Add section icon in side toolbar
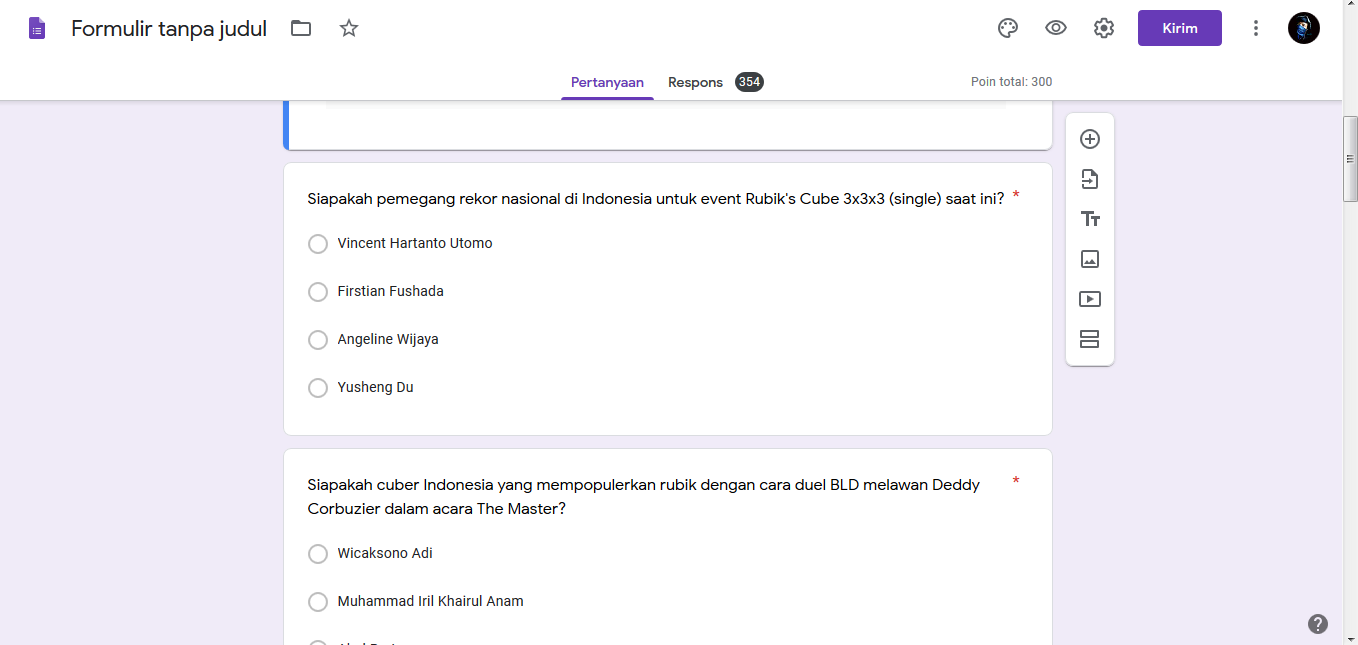Image resolution: width=1358 pixels, height=645 pixels. coord(1090,339)
